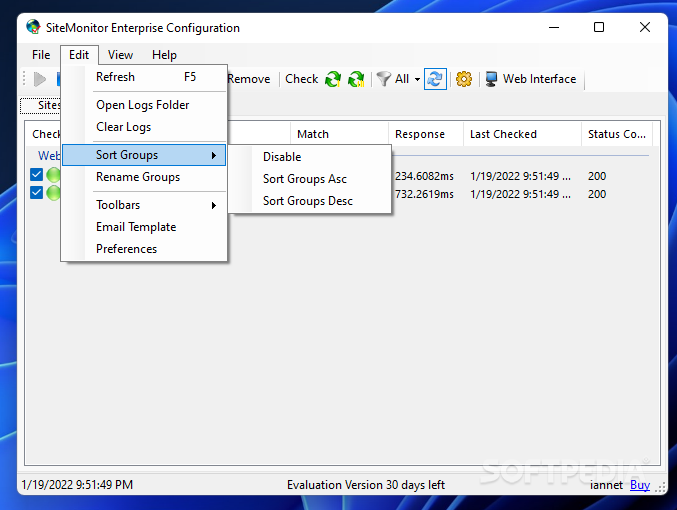Viewport: 677px width, 510px height.
Task: Click the second green Check all icon
Action: pos(356,79)
